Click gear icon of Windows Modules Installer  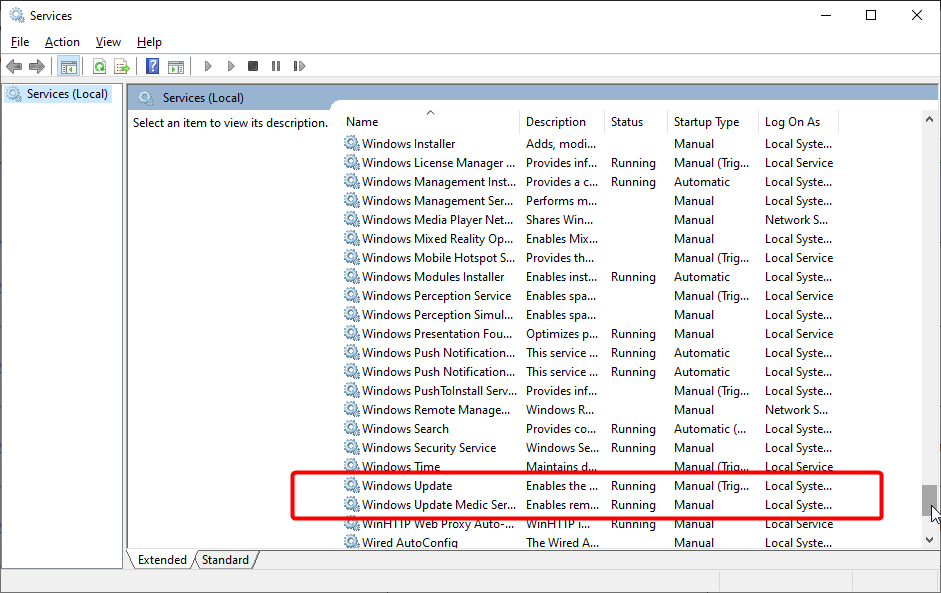coord(352,276)
